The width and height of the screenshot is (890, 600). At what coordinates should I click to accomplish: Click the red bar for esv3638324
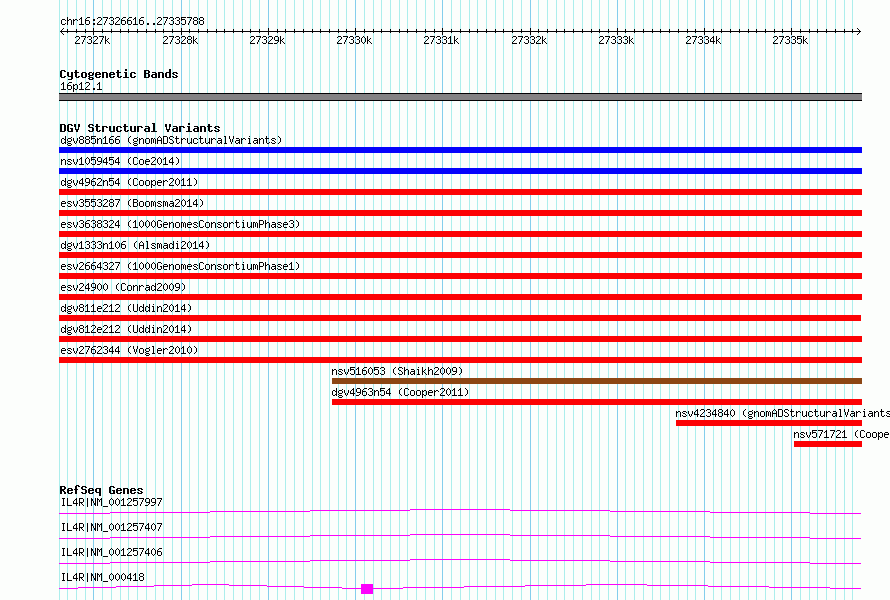[460, 234]
